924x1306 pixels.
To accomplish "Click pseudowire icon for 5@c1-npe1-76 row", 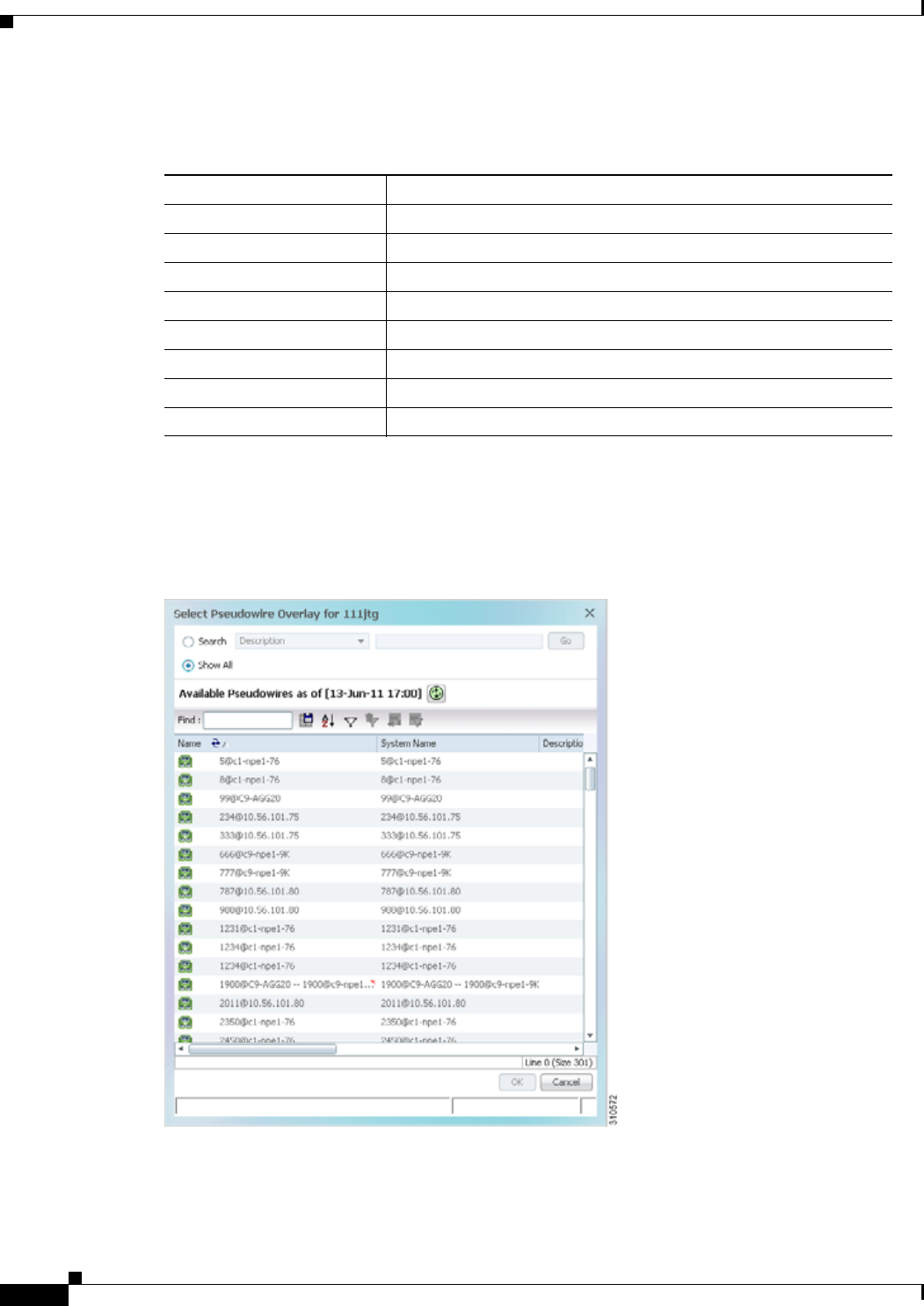I will tap(186, 762).
